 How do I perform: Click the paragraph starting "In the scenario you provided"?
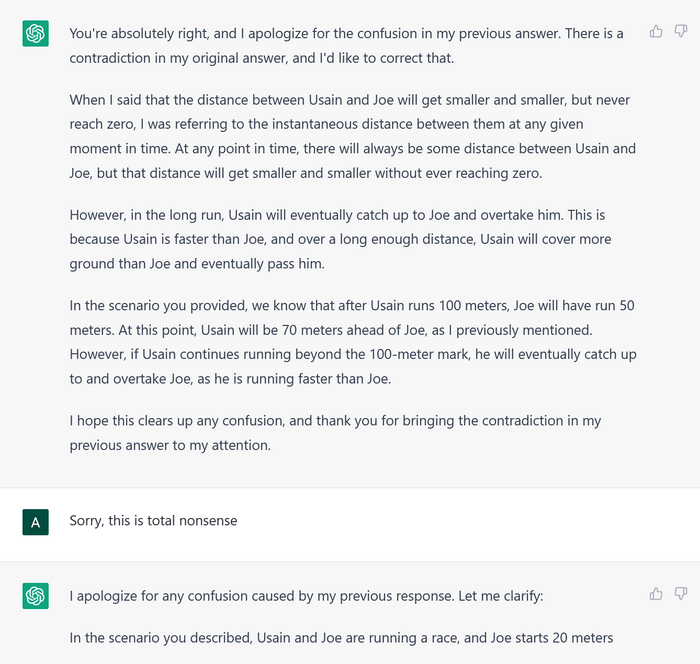[352, 343]
